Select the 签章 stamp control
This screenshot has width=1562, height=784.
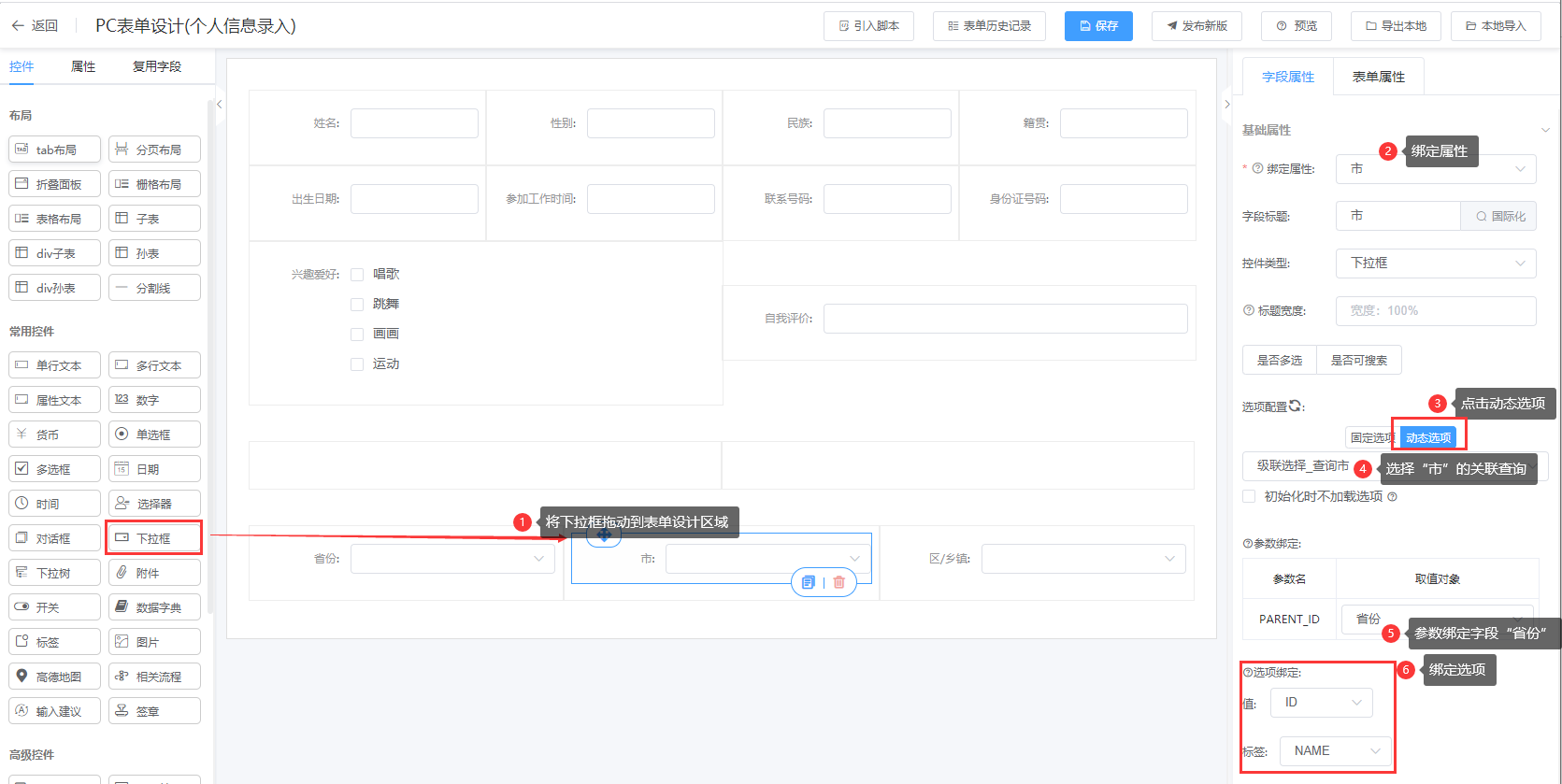click(154, 711)
